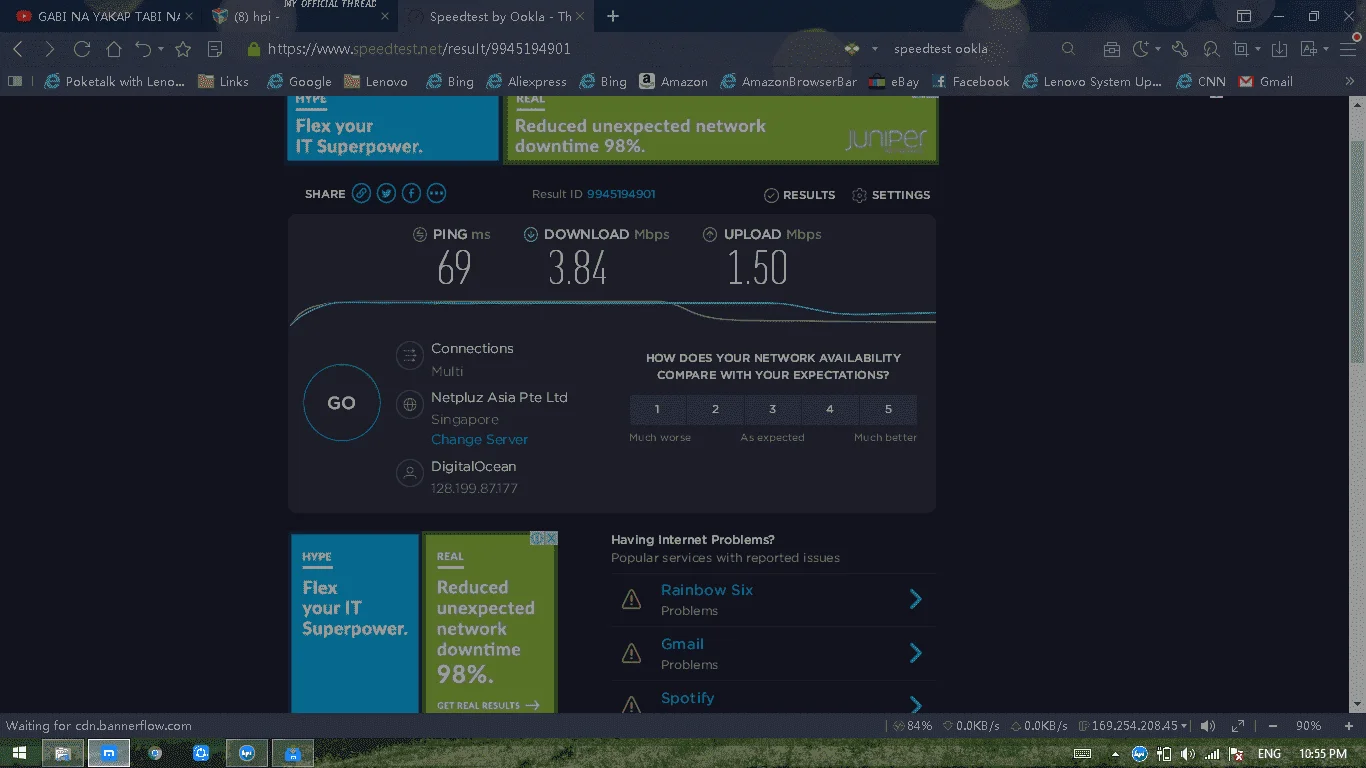Open Speedtest SETTINGS
The image size is (1366, 768).
(891, 195)
